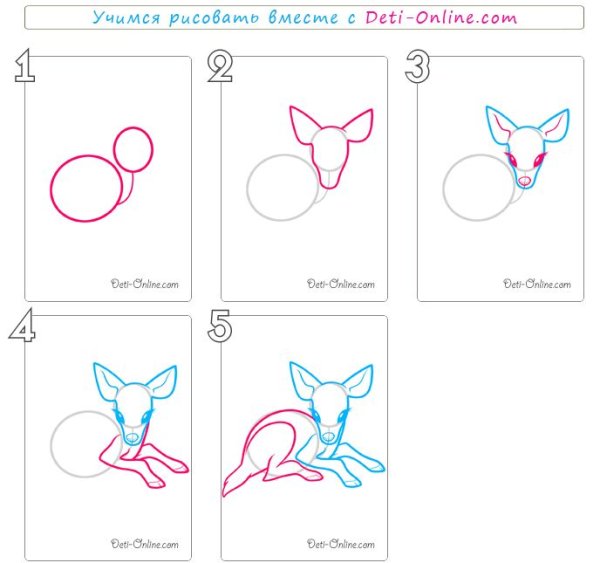Image resolution: width=600 pixels, height=563 pixels.
Task: Click the pink nose in step 3
Action: click(x=524, y=180)
